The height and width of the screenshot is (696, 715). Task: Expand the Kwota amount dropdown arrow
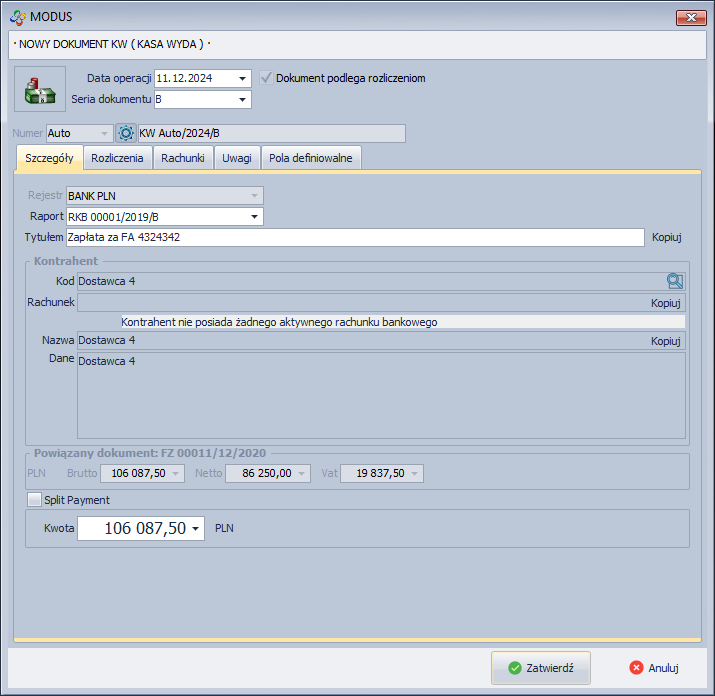tap(196, 529)
